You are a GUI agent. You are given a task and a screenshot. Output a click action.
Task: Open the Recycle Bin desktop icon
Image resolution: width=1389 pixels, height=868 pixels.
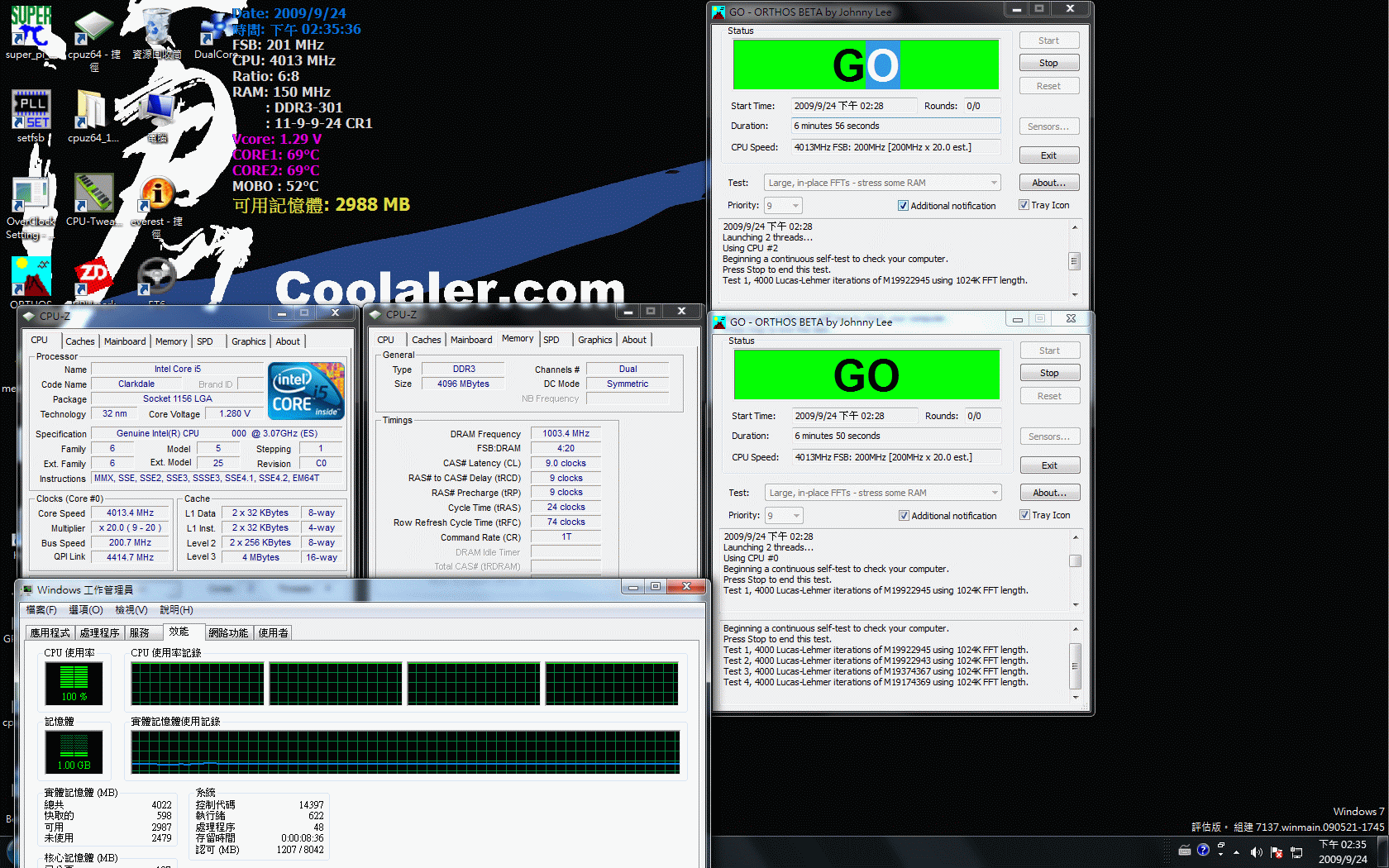(157, 27)
